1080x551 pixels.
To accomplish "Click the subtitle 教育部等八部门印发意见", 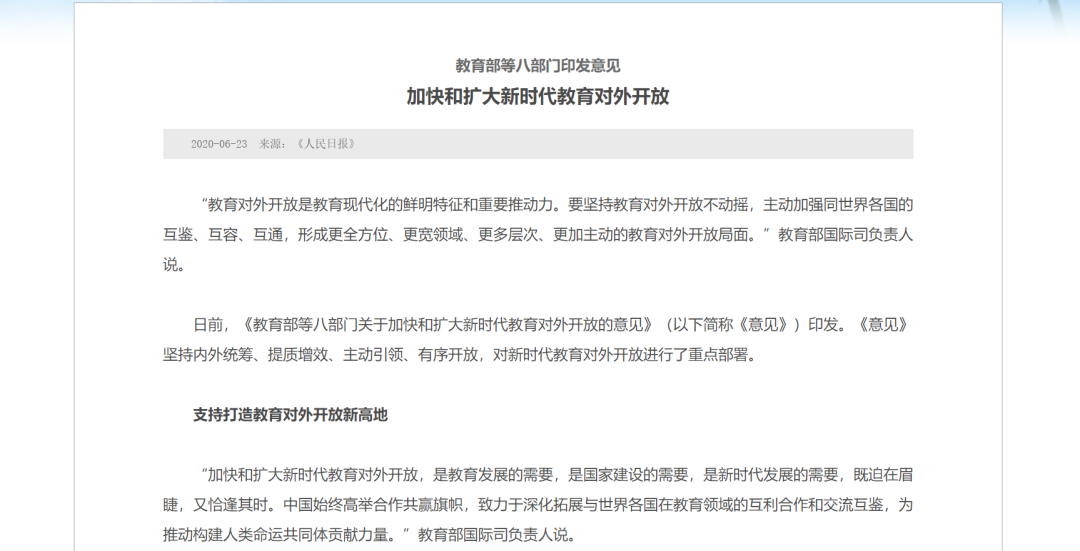I will 538,66.
